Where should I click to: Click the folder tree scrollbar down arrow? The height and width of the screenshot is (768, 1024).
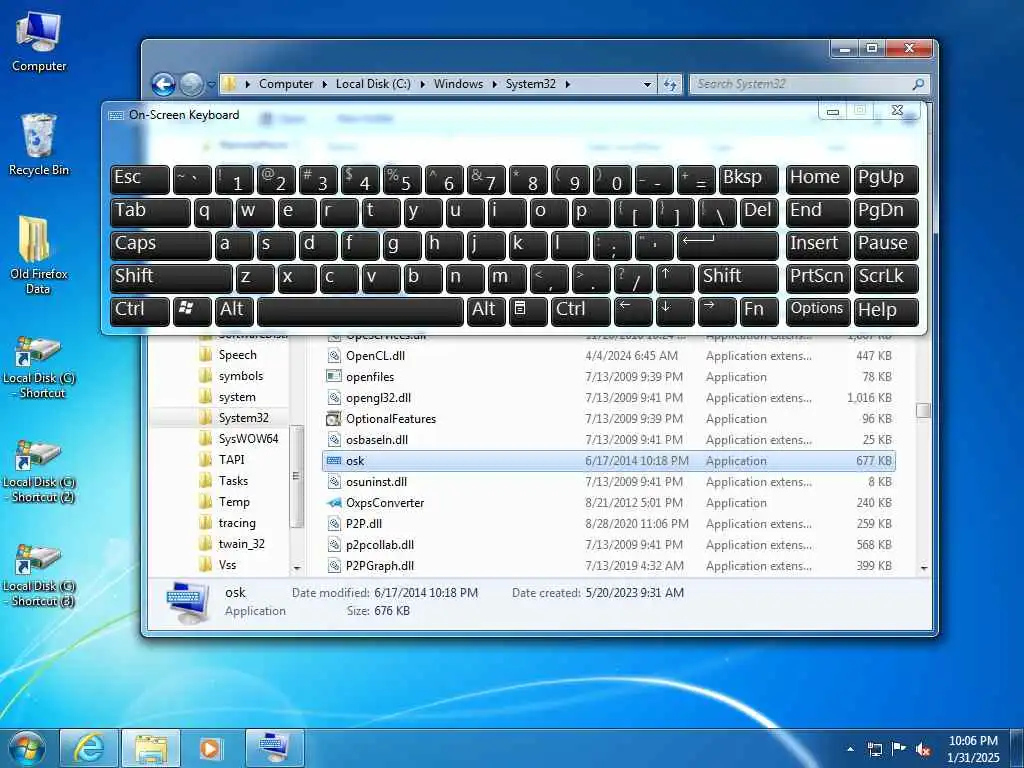point(296,568)
